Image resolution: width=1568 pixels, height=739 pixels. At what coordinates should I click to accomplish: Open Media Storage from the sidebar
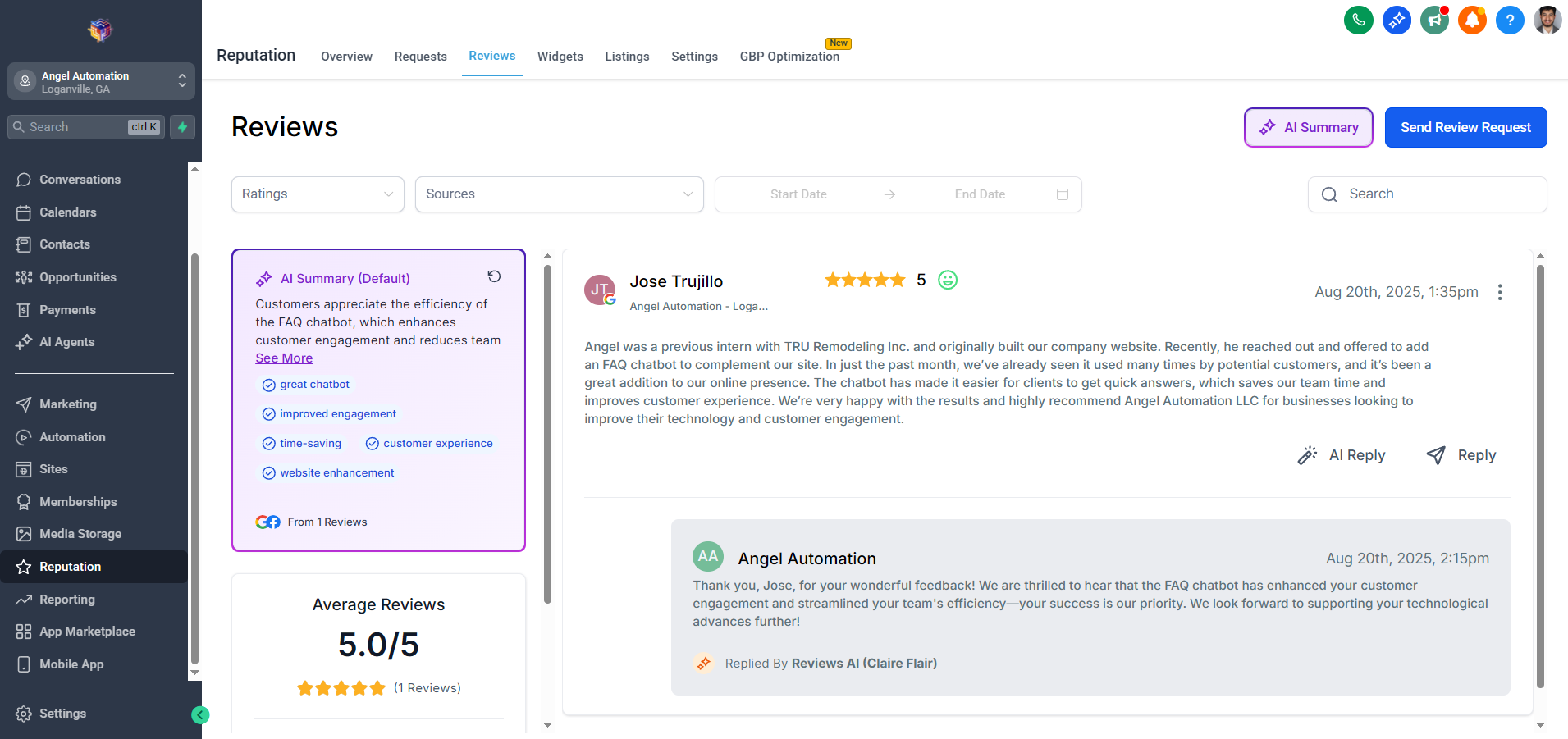(x=81, y=533)
